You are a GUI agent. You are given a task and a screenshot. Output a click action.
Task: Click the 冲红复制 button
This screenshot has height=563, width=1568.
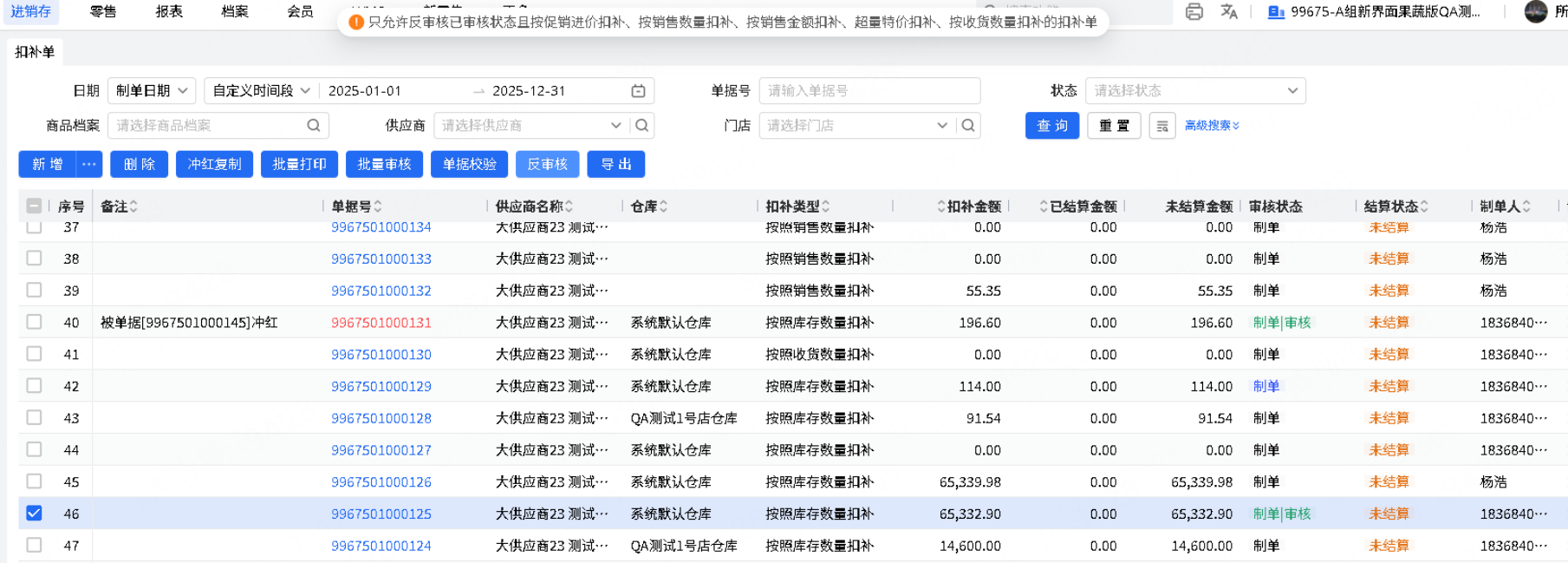point(214,164)
